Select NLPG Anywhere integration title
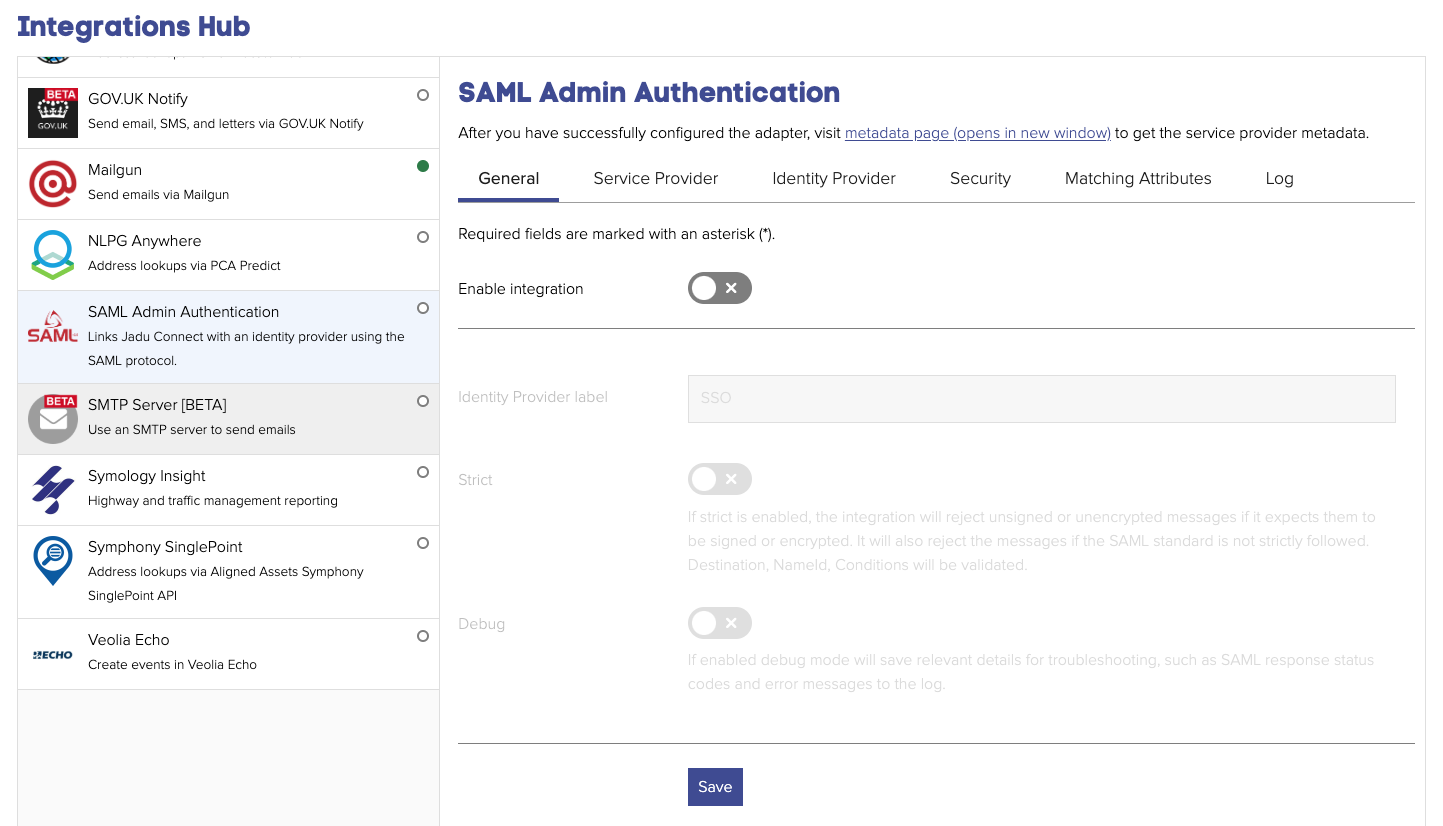 coord(145,240)
